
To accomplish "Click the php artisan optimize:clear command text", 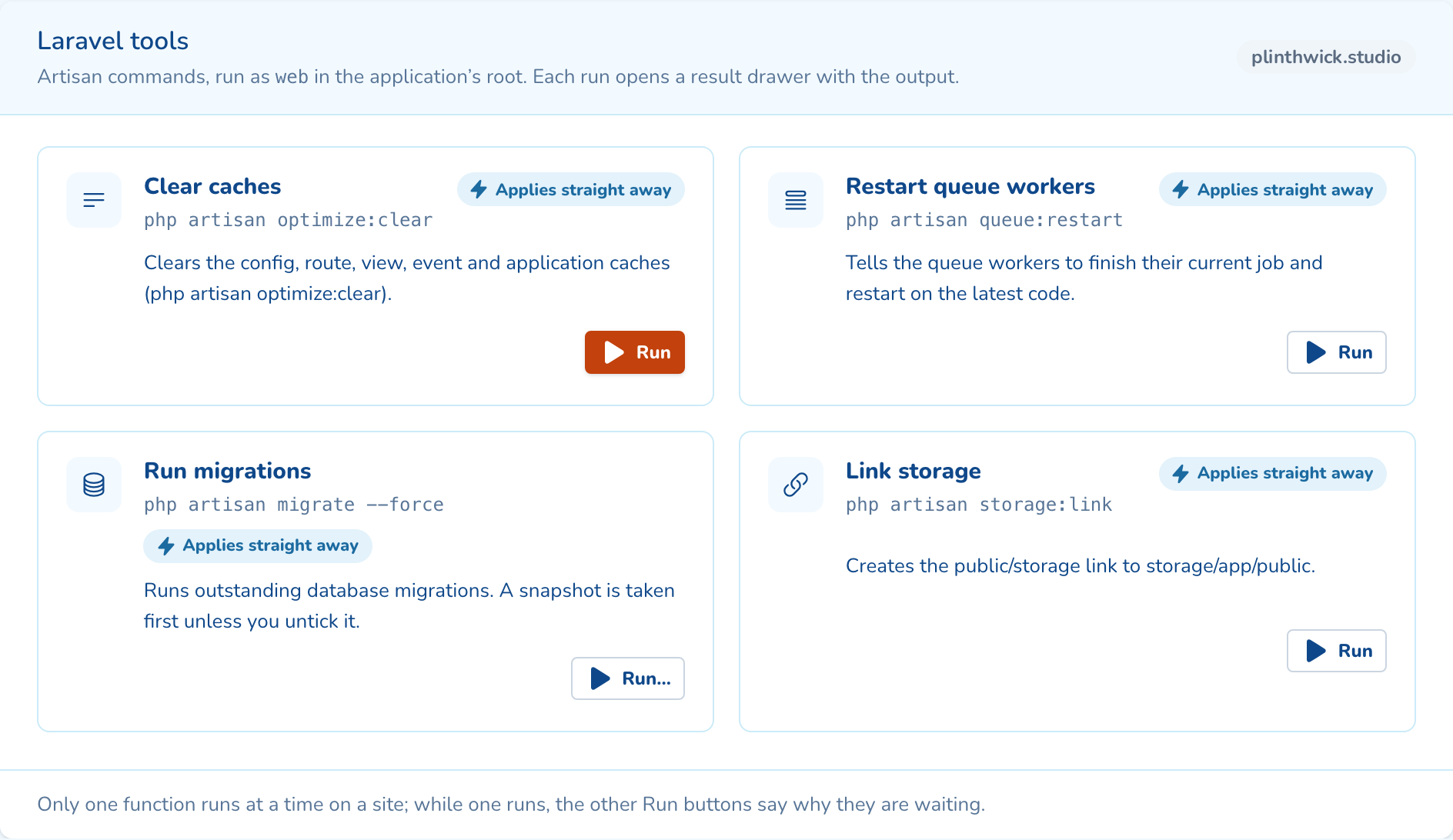I will [289, 220].
